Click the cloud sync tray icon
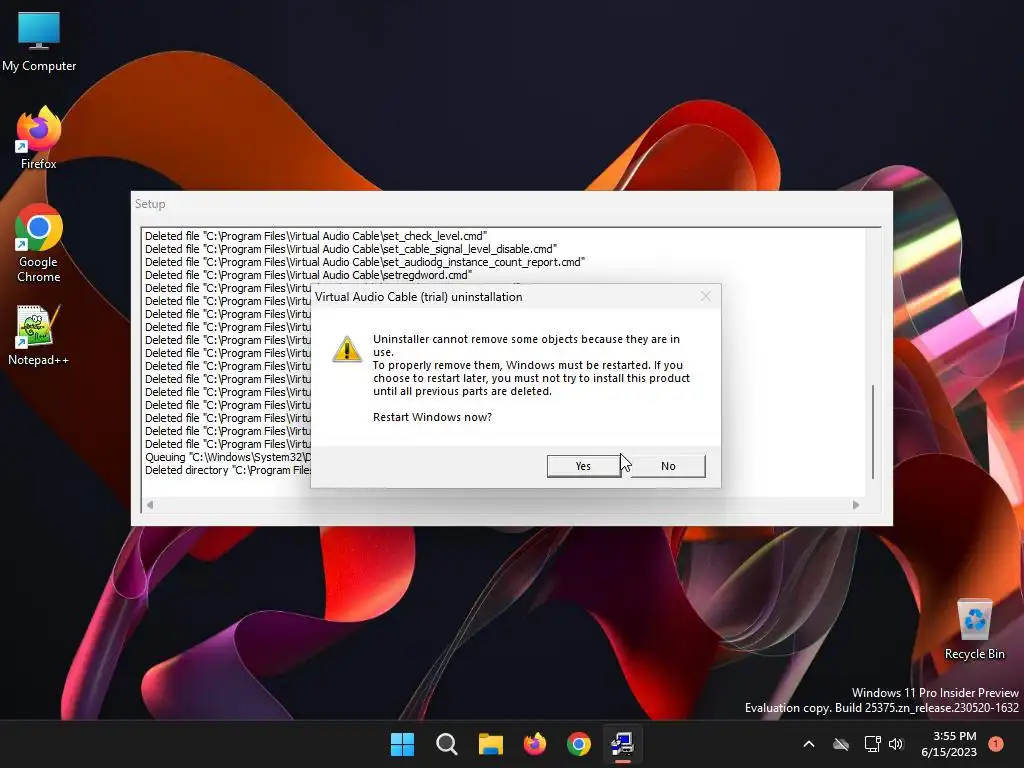1024x768 pixels. tap(841, 744)
